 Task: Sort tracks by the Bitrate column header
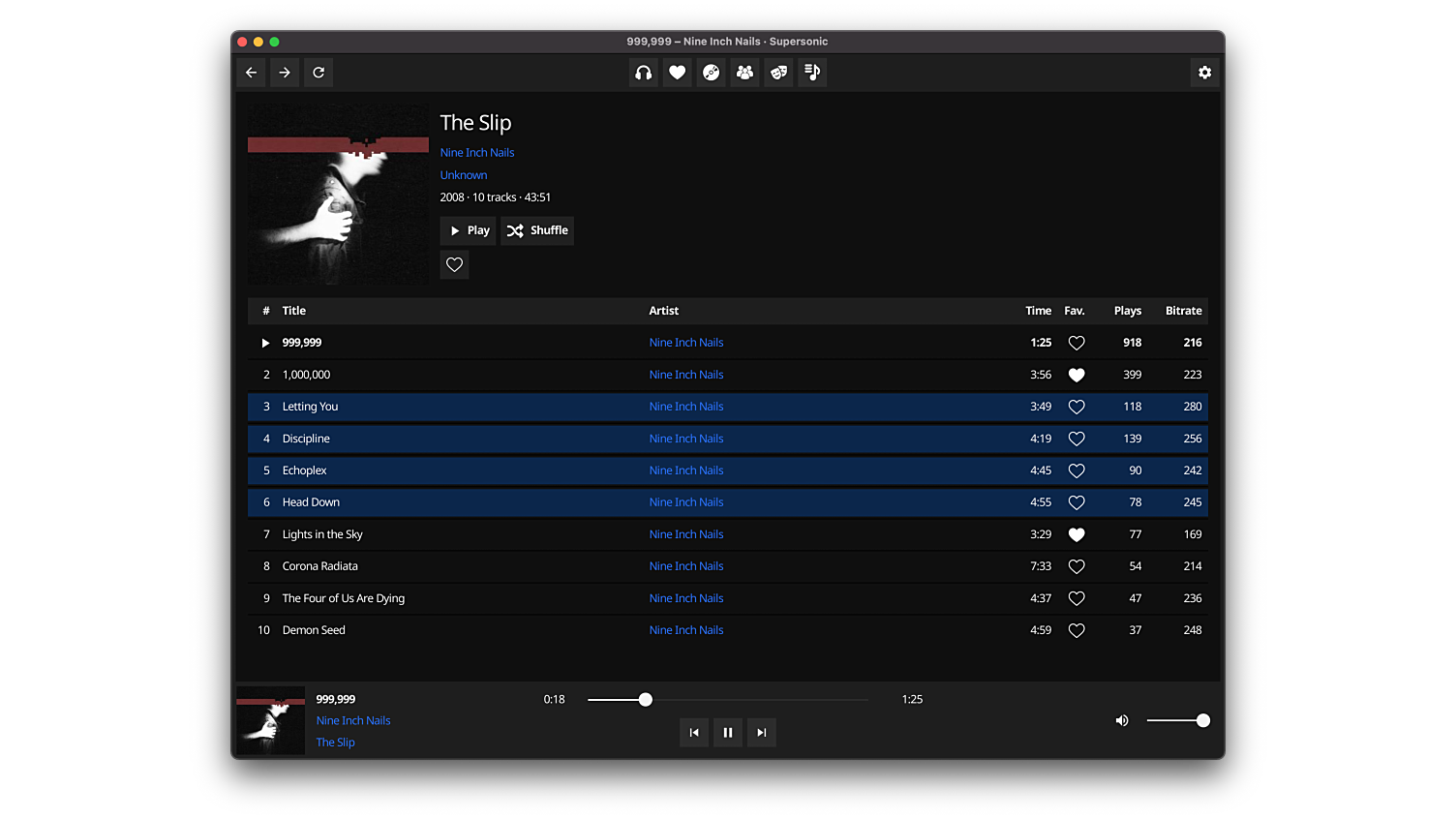(x=1183, y=311)
